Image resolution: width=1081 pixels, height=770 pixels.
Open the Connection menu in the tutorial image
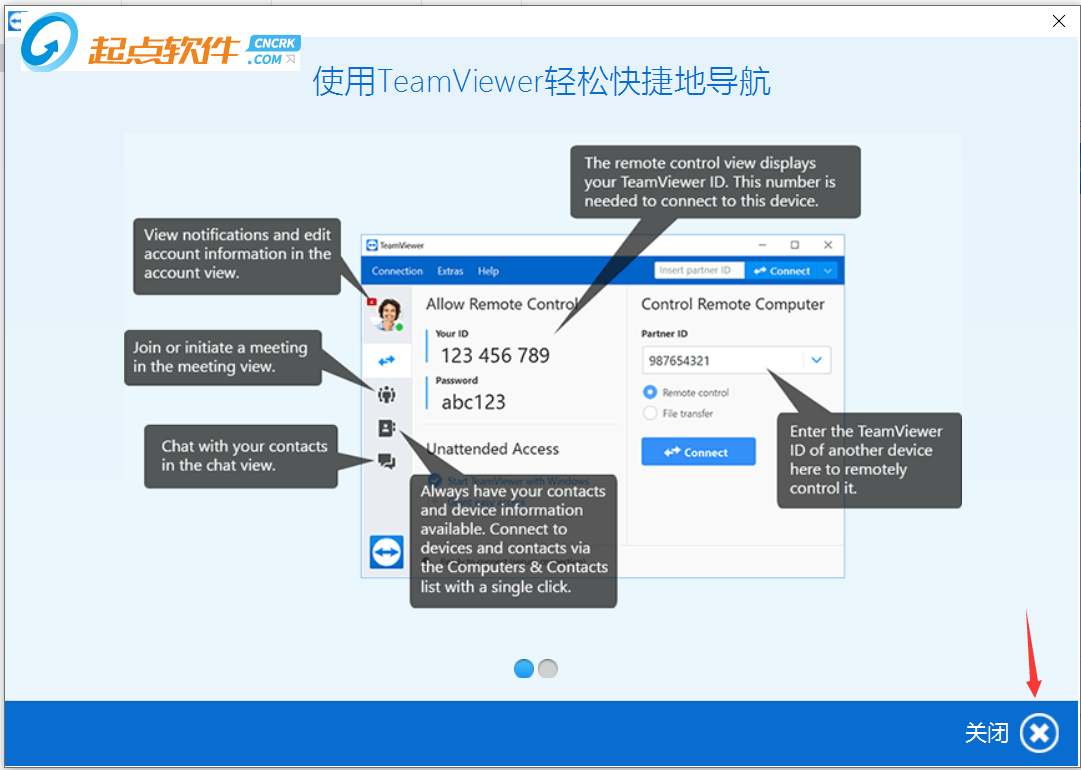397,271
